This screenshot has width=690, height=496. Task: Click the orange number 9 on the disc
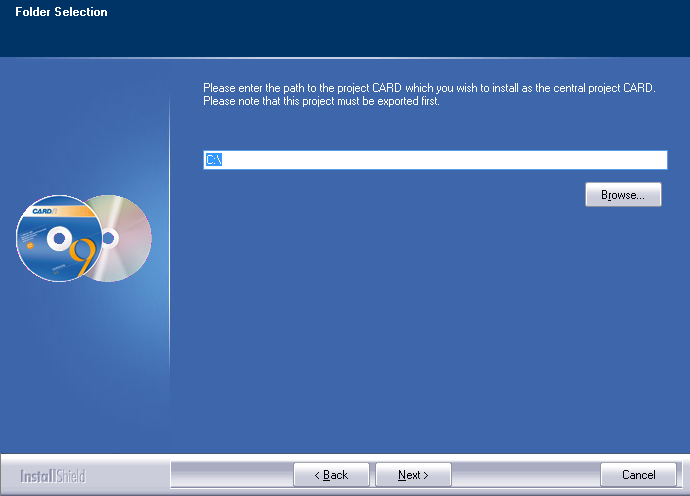pos(83,257)
